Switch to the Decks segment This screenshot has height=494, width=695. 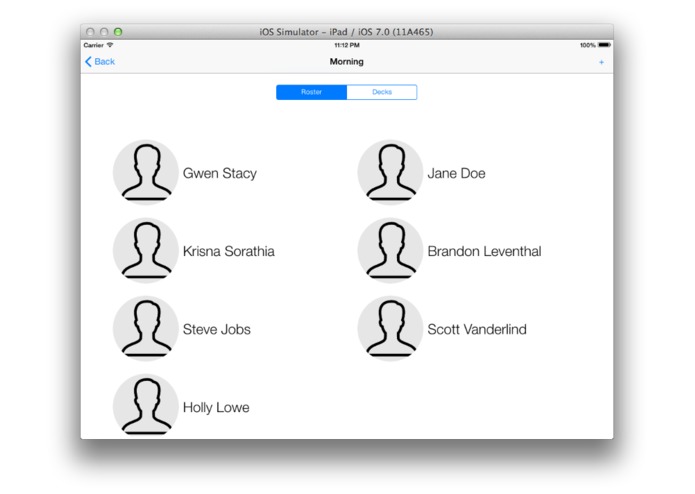point(382,92)
